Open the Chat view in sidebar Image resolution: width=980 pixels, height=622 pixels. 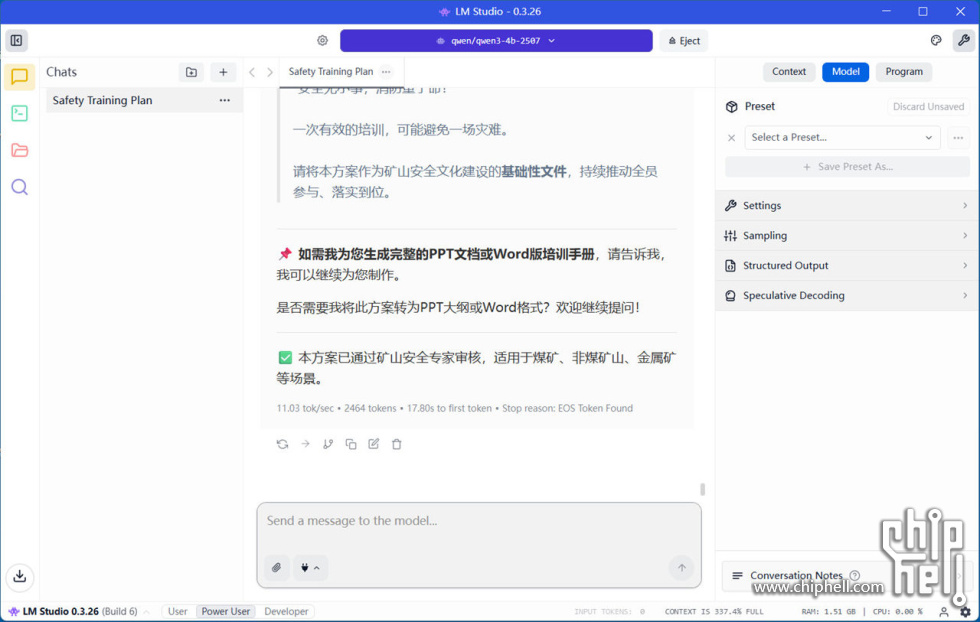pos(19,76)
